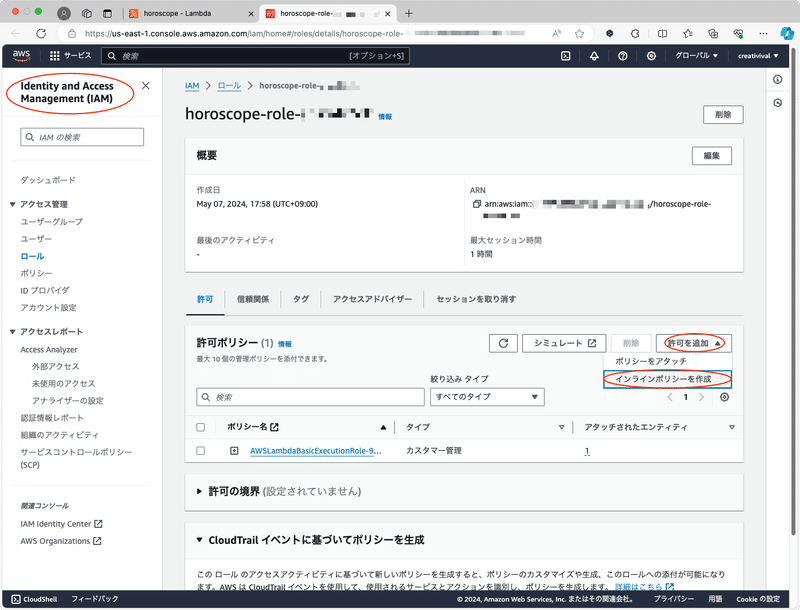Open the browser collections icon
Screen dimensions: 800x610
713,34
